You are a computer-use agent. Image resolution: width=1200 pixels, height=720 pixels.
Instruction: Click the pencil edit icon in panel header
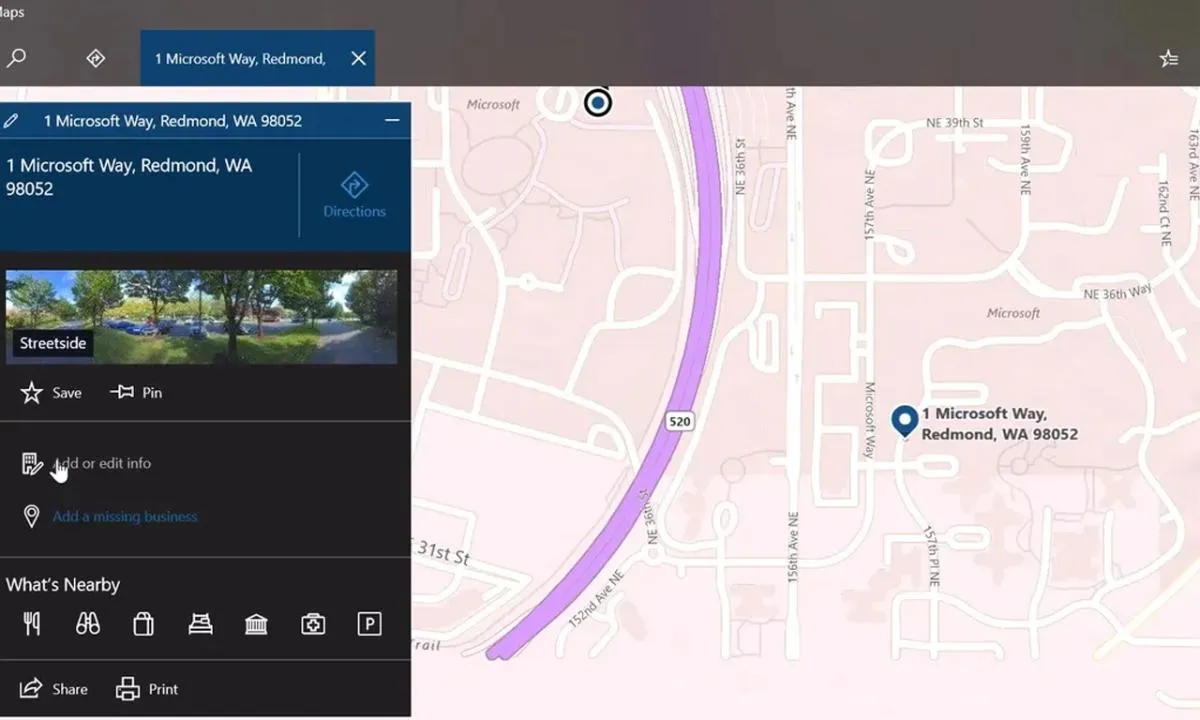coord(11,121)
